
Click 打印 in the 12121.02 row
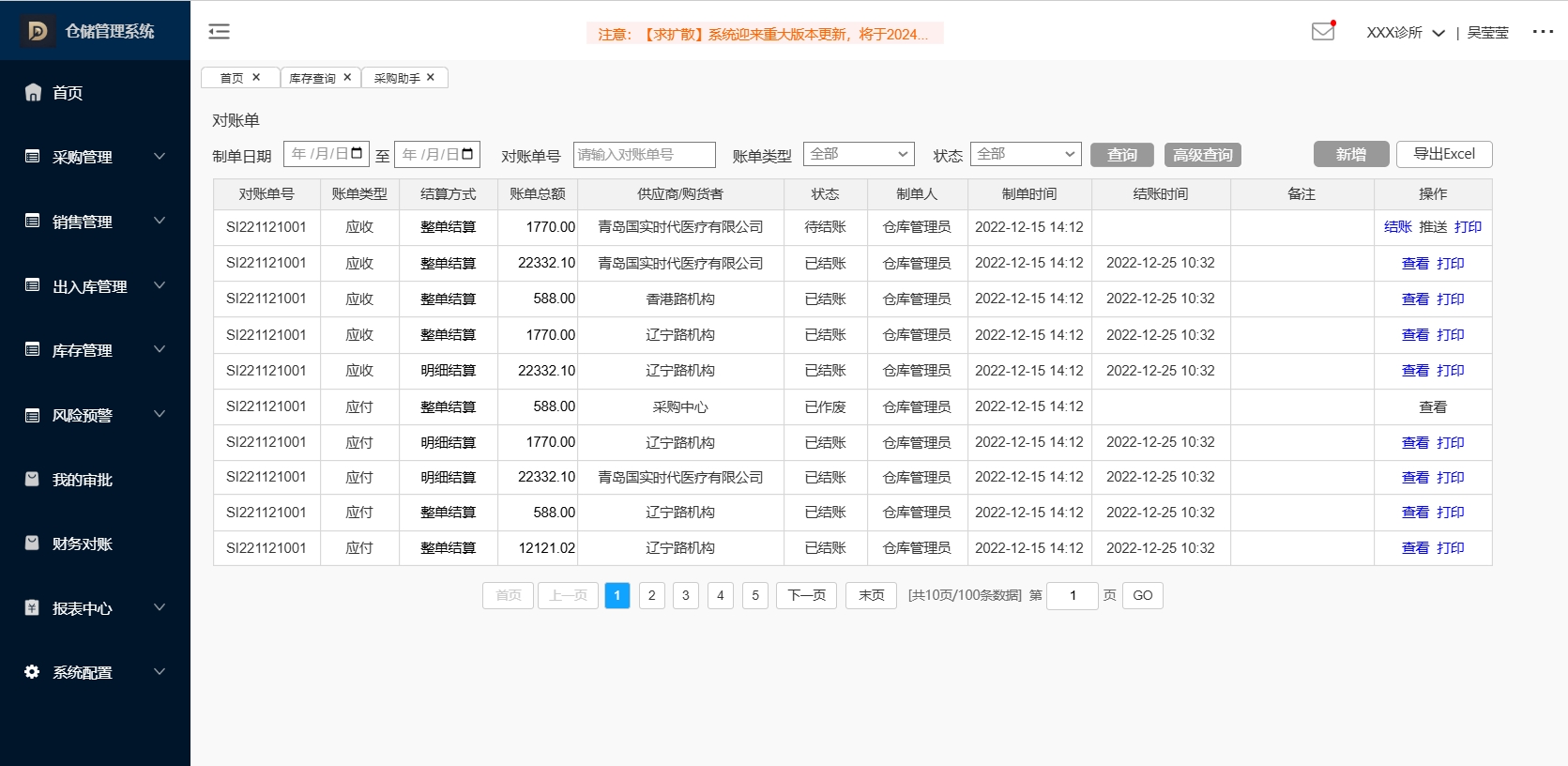tap(1450, 547)
